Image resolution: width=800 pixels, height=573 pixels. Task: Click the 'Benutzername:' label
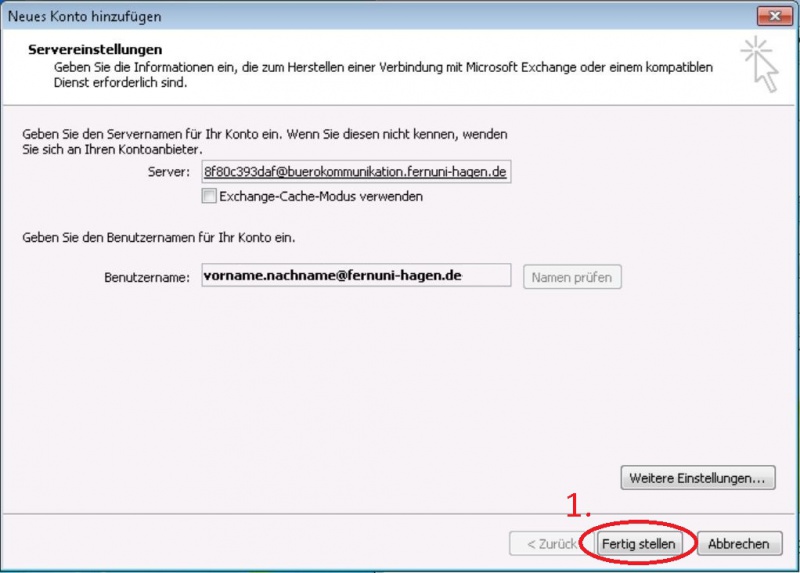pos(147,278)
